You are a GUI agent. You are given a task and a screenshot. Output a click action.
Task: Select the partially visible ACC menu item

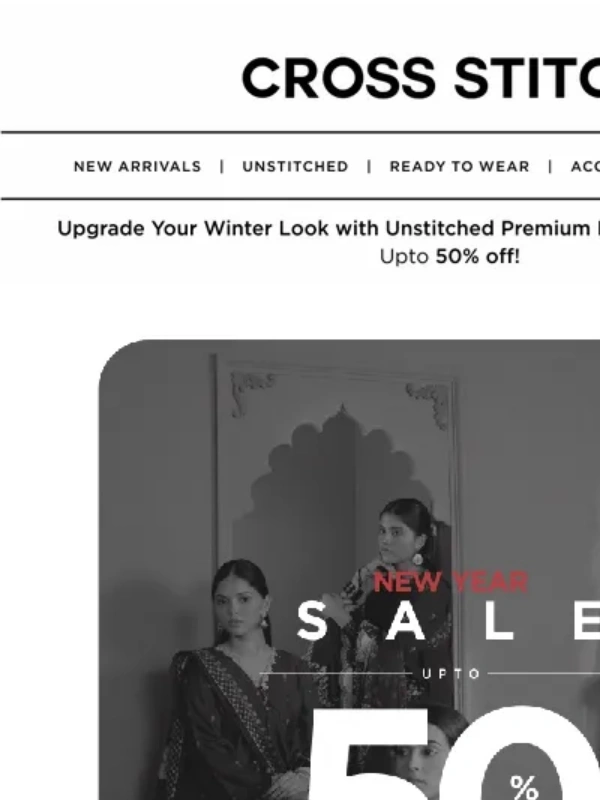coord(585,166)
